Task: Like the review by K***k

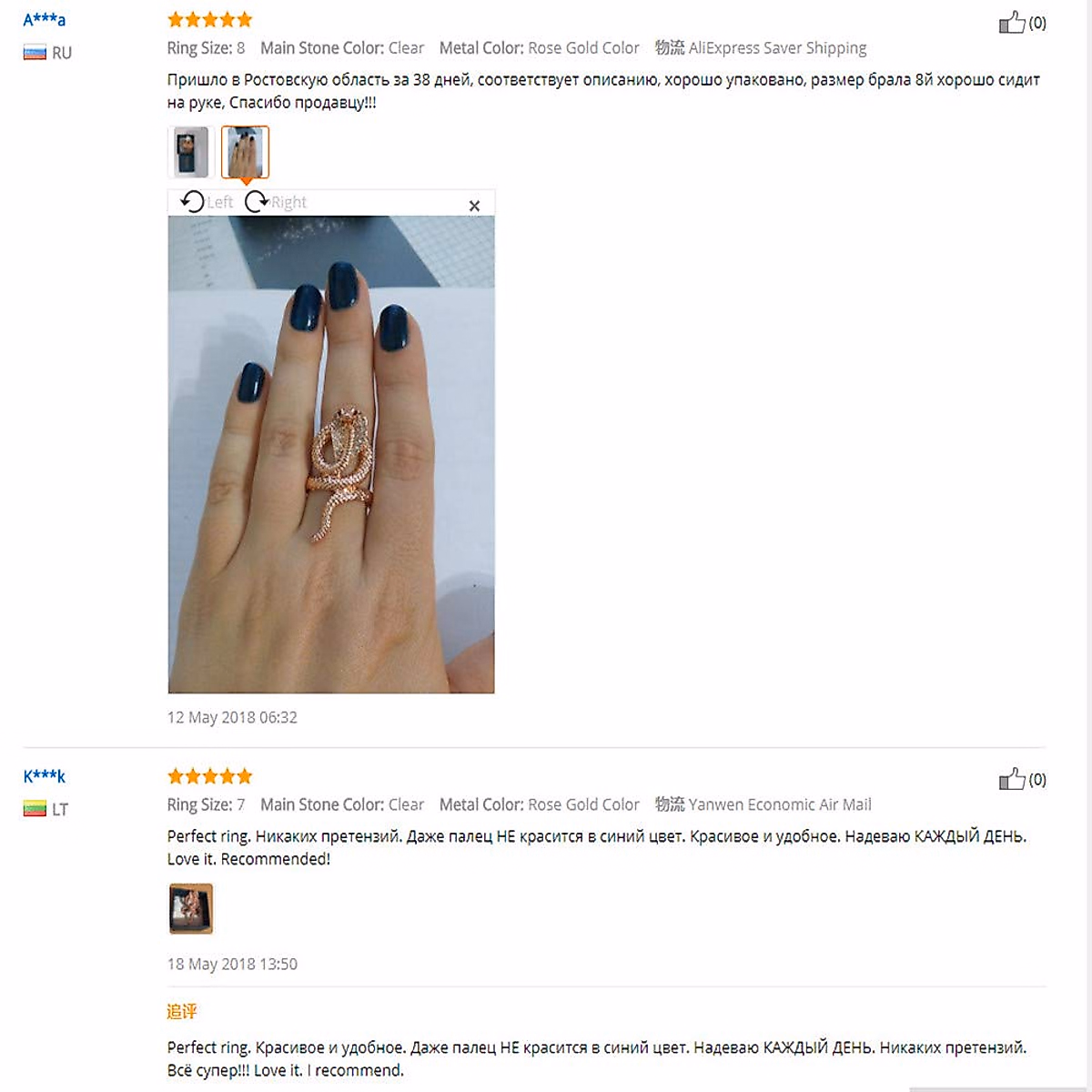Action: point(1012,779)
